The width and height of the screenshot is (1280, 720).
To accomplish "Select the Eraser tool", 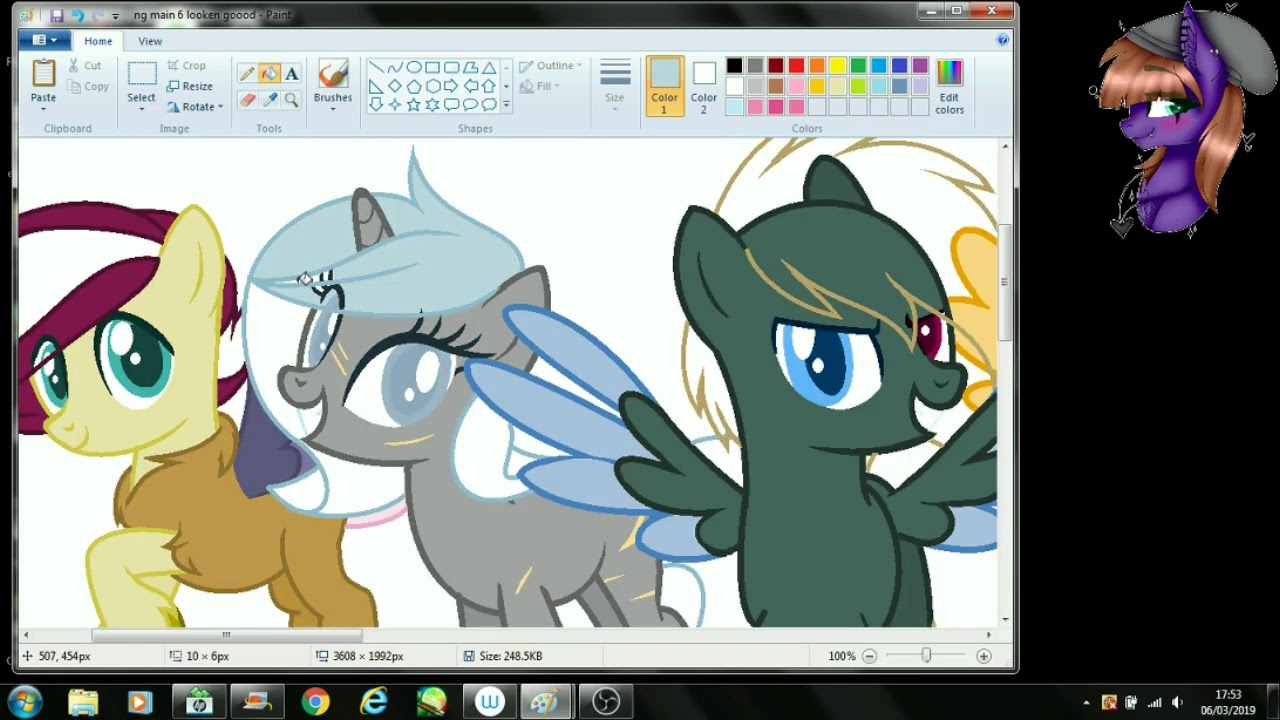I will tap(247, 100).
